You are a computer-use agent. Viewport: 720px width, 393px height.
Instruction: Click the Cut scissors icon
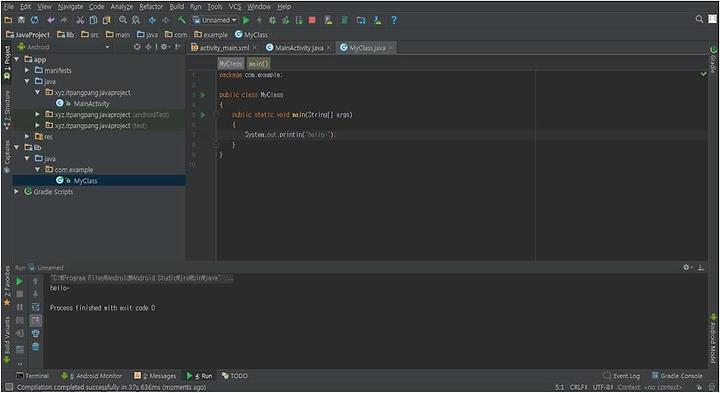coord(80,20)
